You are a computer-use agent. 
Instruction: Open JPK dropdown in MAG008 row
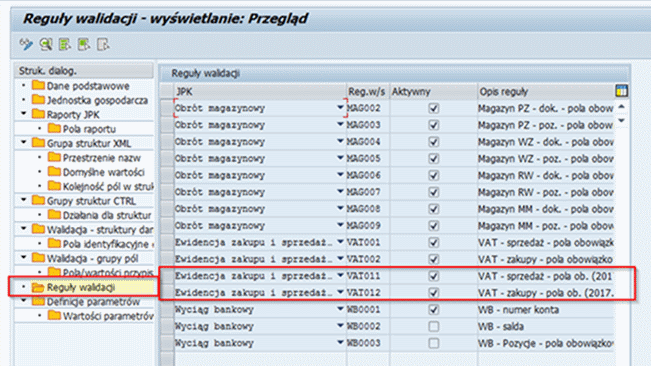coord(340,208)
